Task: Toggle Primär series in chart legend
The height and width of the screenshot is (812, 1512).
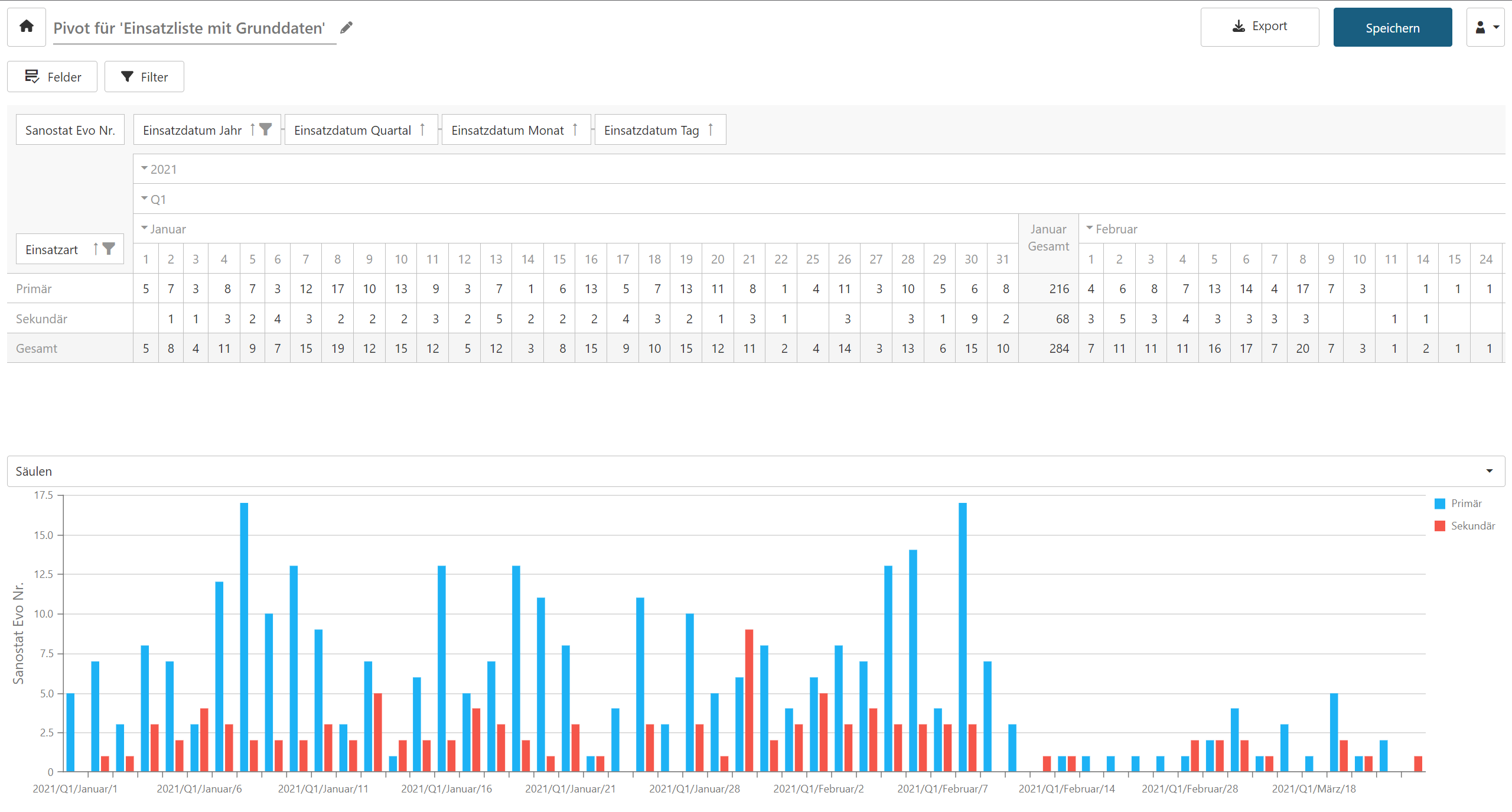Action: (x=1458, y=504)
